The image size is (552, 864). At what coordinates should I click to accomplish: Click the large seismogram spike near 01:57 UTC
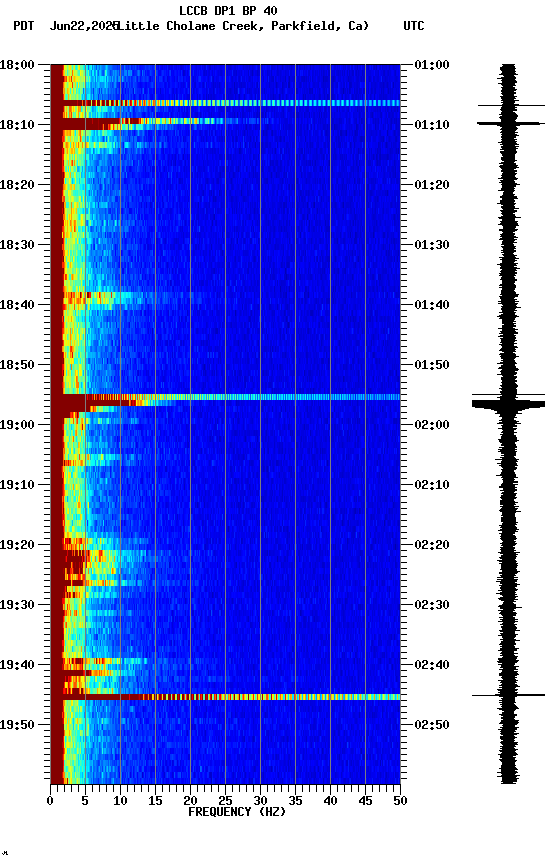508,404
